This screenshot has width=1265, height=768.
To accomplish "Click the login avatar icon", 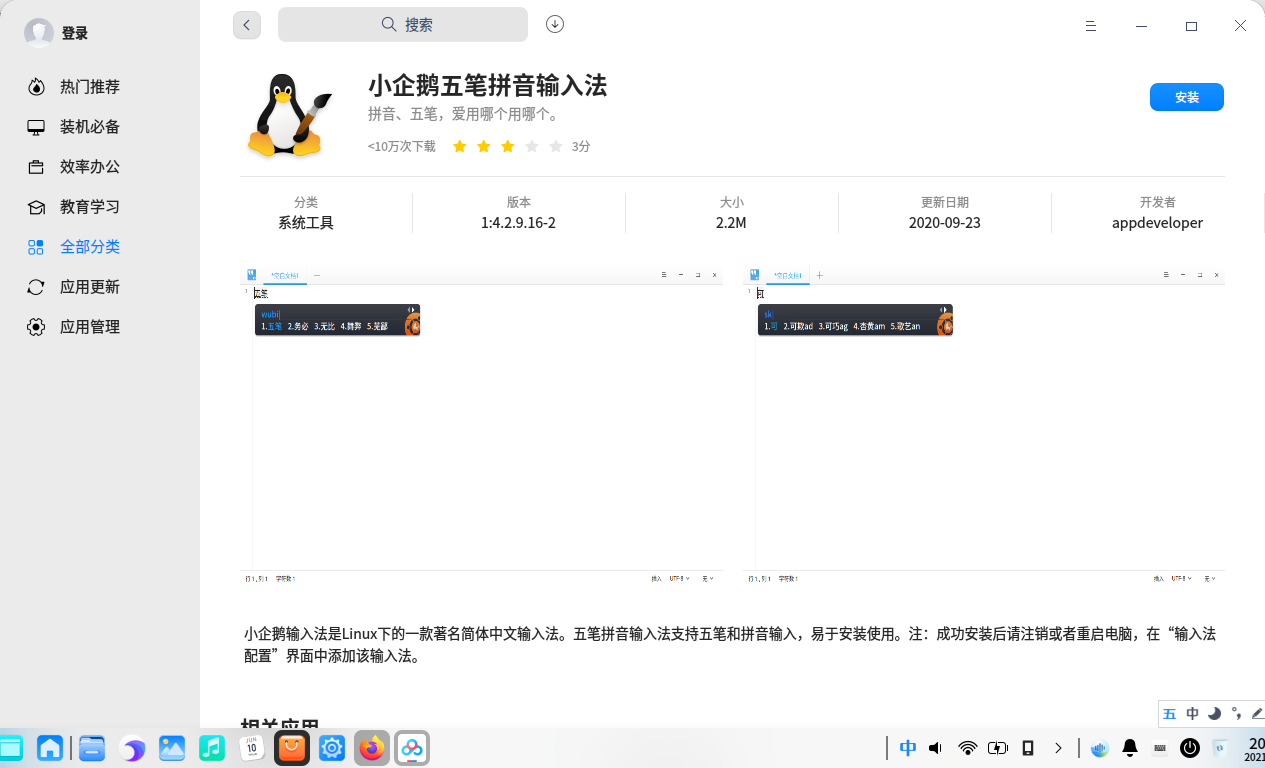I will click(x=39, y=33).
